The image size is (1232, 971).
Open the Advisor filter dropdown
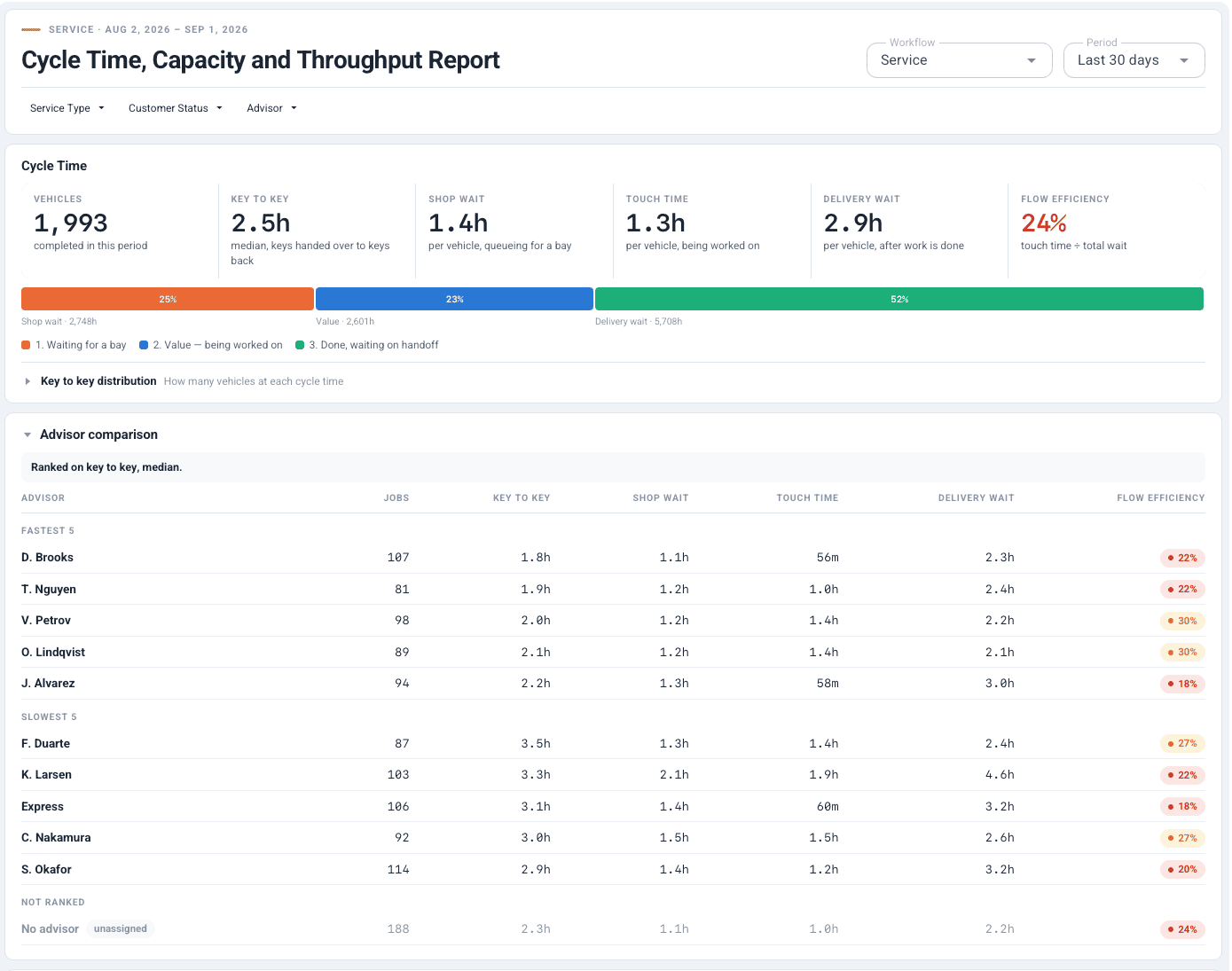tap(271, 108)
